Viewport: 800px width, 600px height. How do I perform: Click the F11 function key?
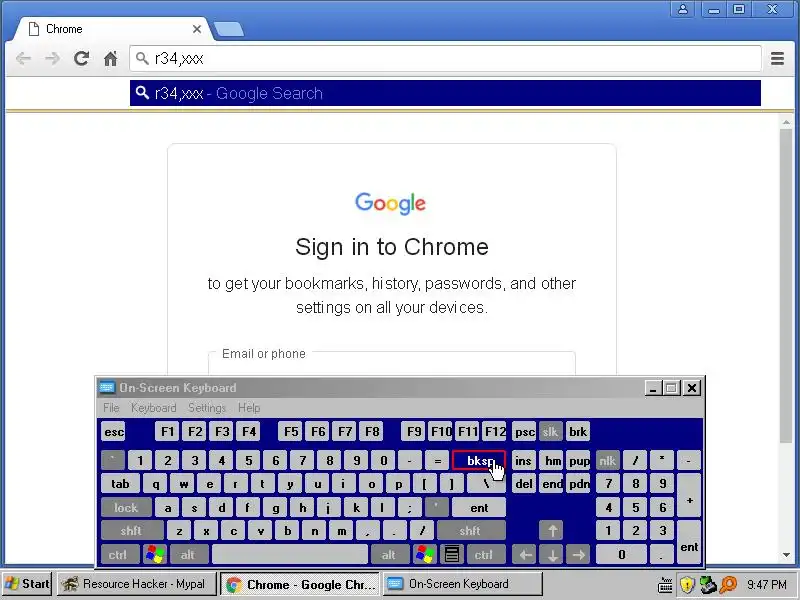467,432
